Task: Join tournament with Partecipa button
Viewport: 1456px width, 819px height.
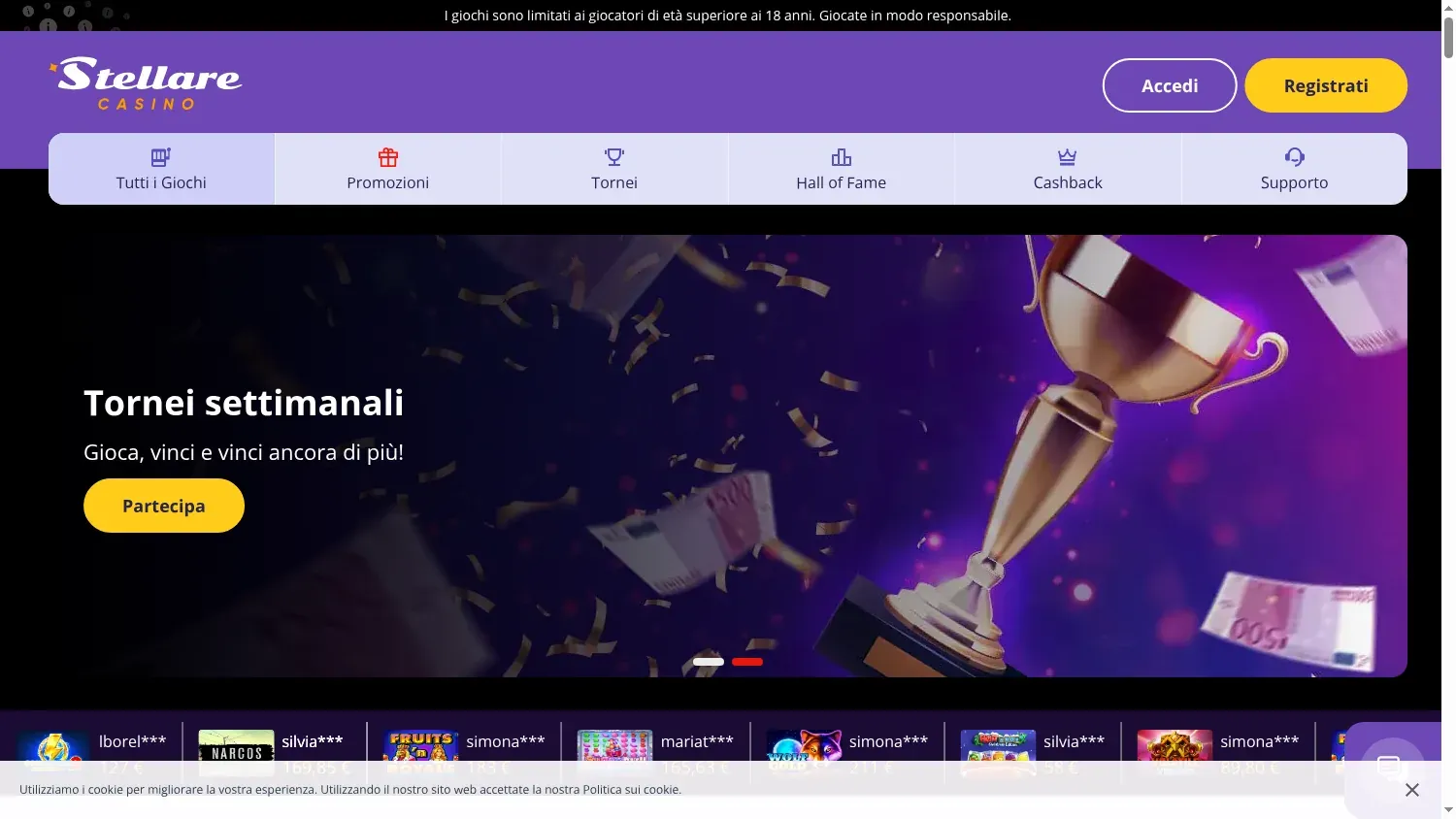Action: coord(164,506)
